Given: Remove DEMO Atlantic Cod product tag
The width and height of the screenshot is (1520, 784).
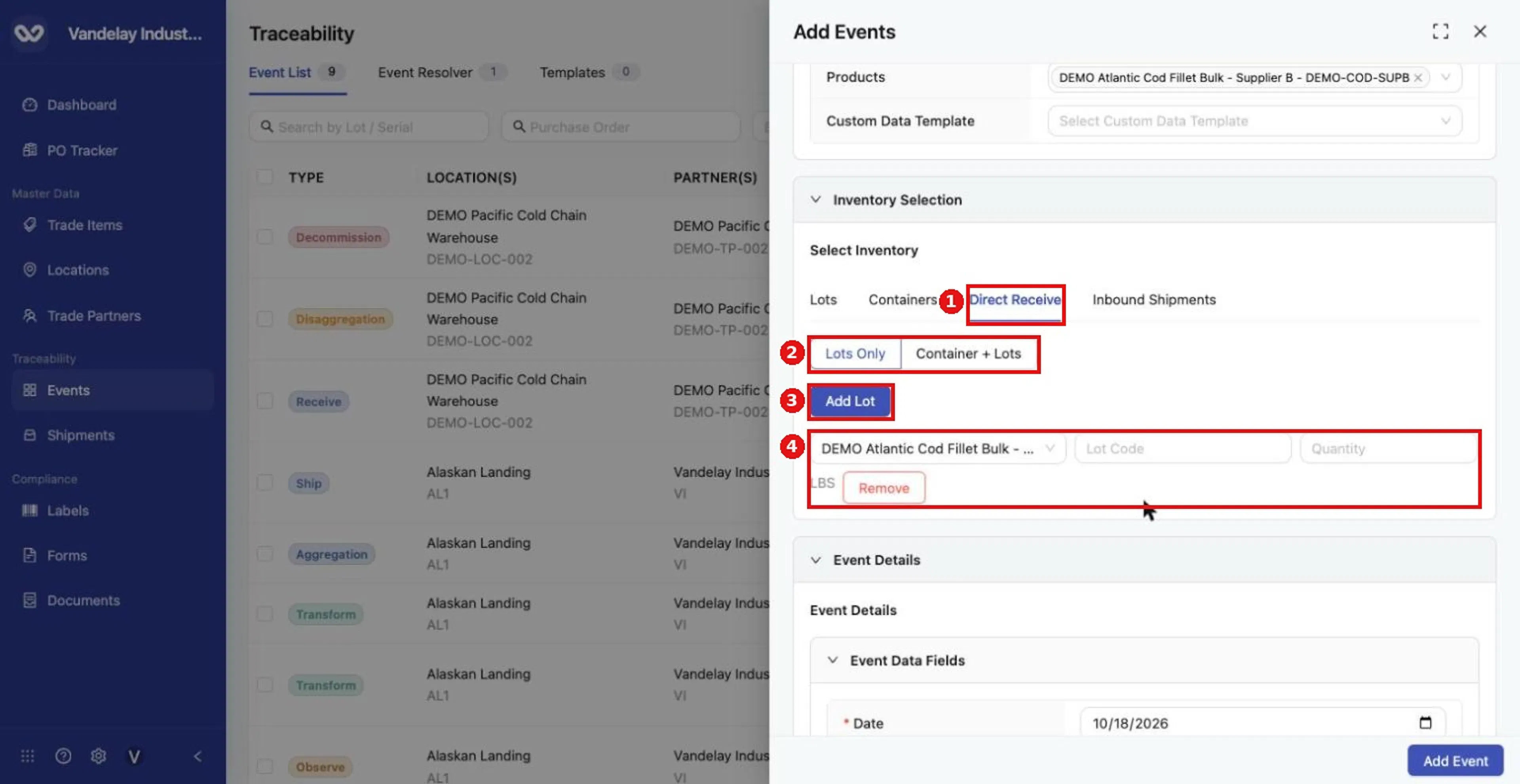Looking at the screenshot, I should point(1418,78).
